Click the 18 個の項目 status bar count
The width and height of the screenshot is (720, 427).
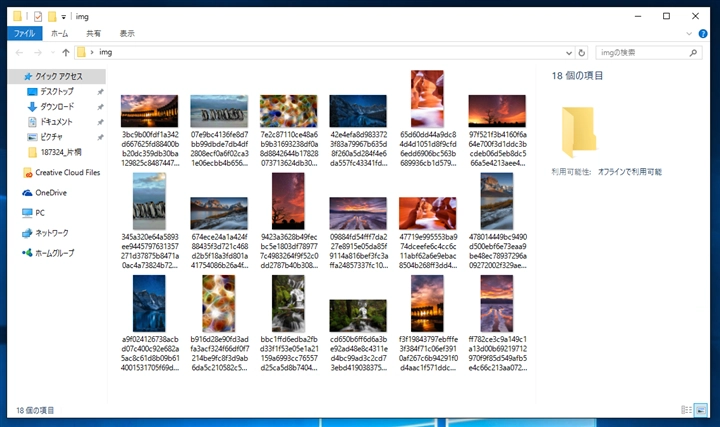point(35,410)
